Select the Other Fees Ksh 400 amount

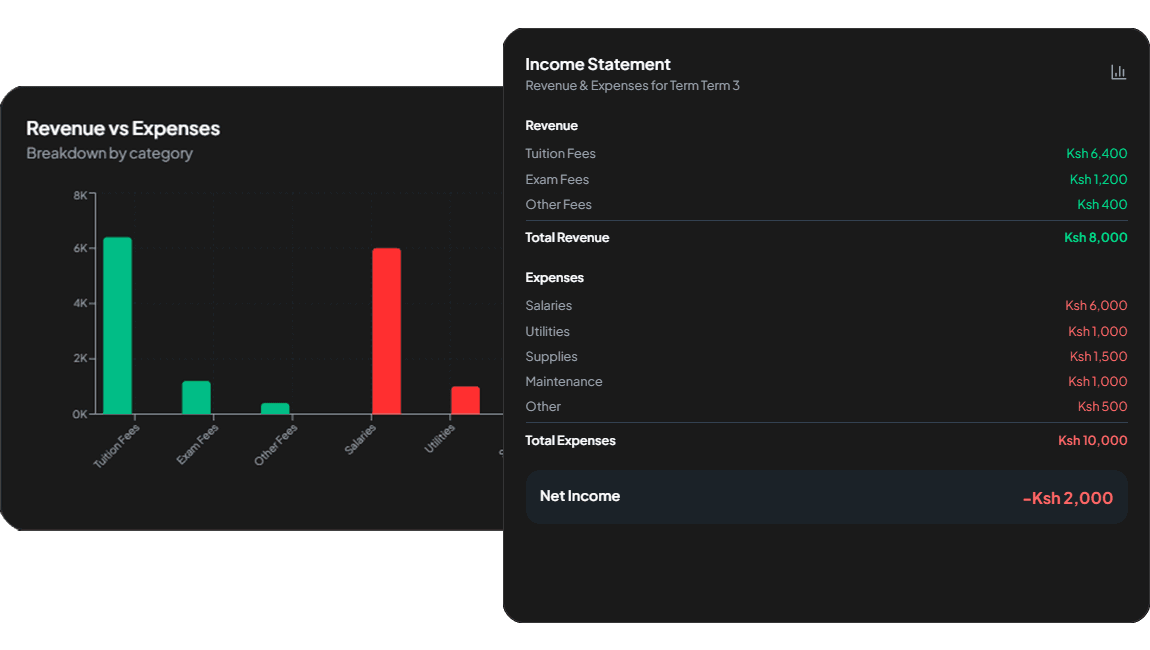point(1102,205)
